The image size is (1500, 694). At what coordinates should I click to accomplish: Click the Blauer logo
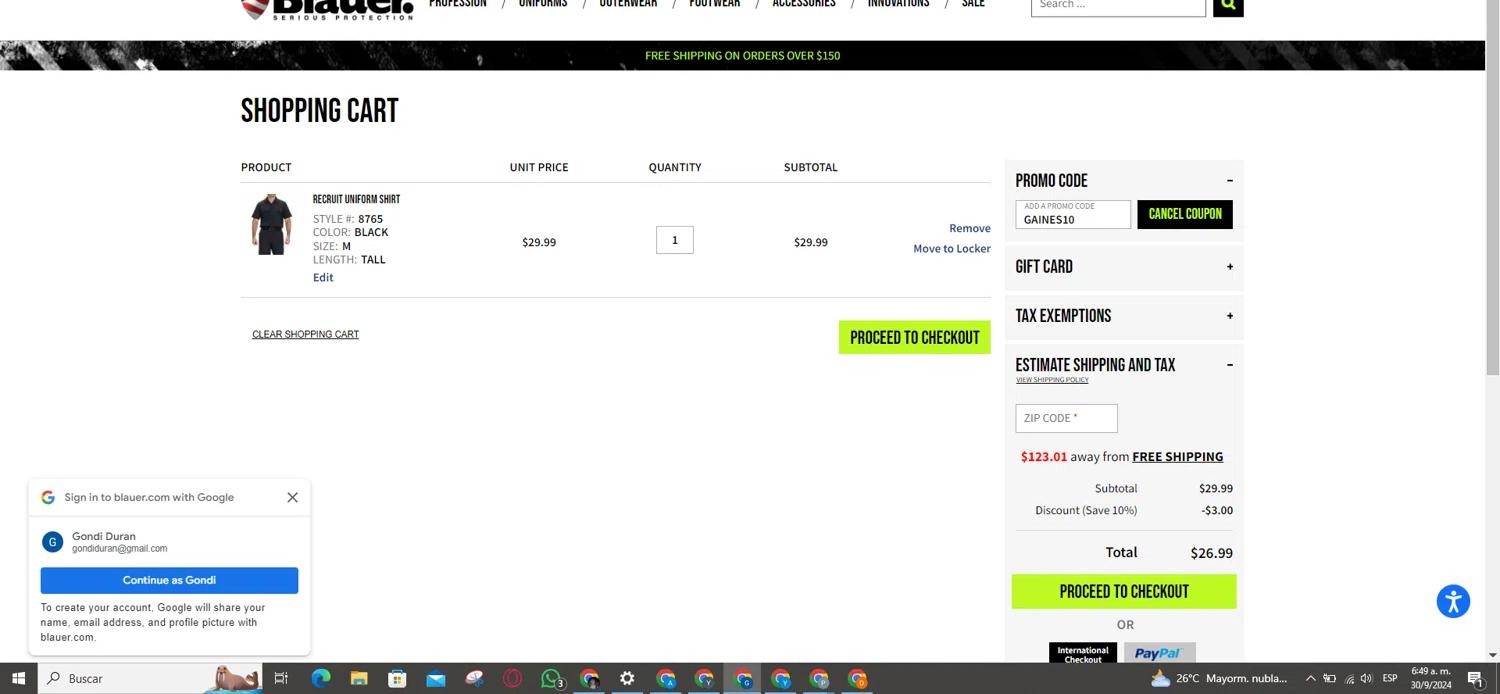(x=327, y=8)
